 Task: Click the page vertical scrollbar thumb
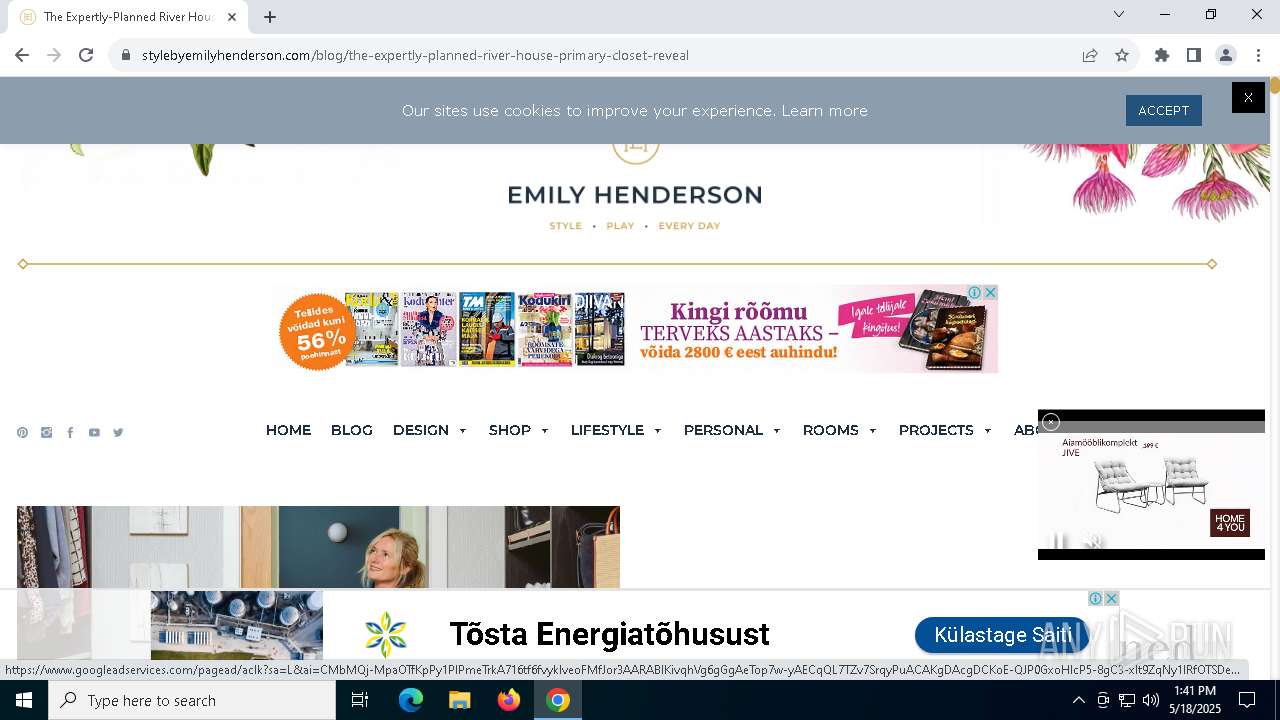click(x=1275, y=86)
